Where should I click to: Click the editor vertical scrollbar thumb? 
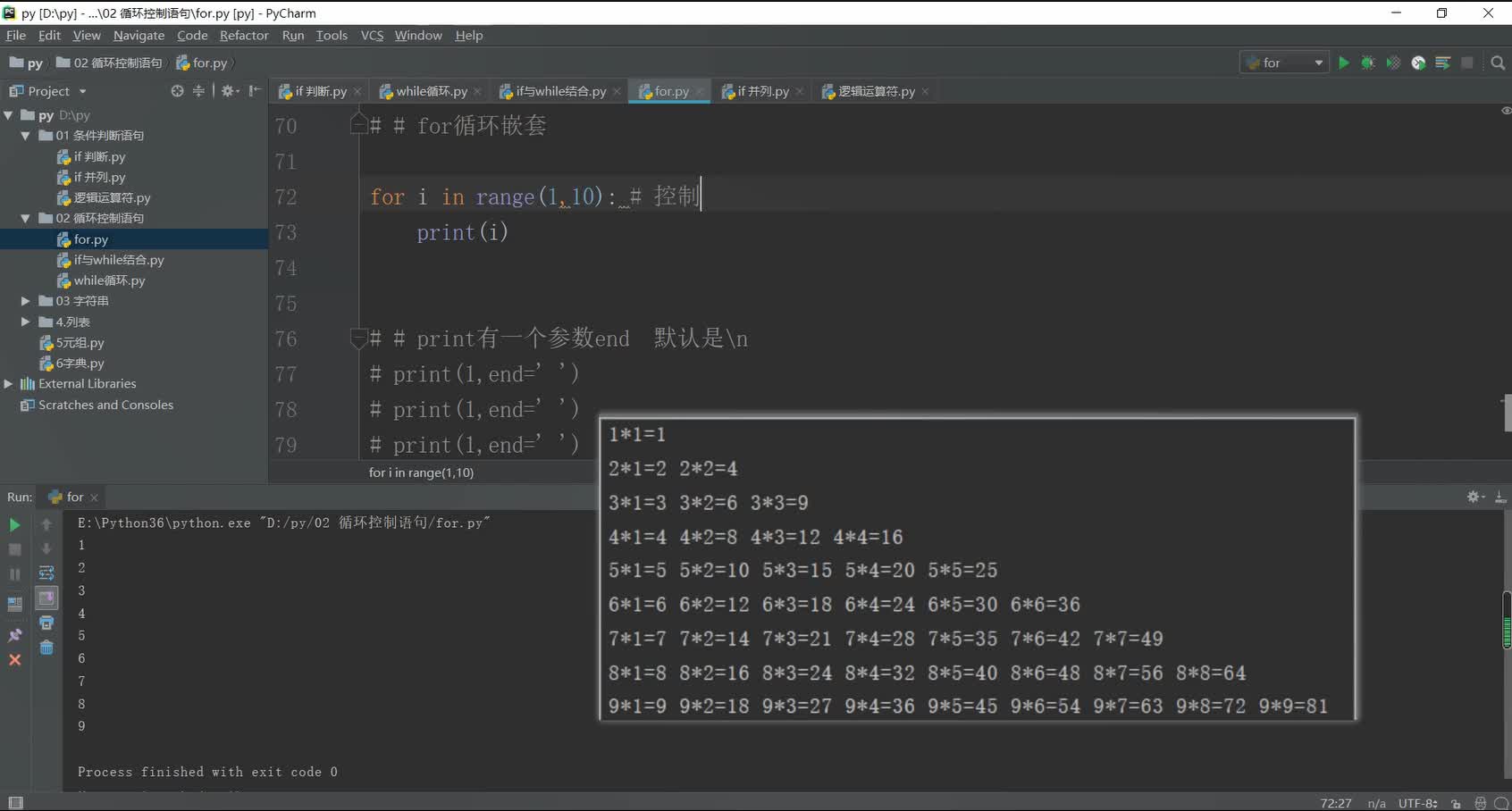[x=1507, y=413]
